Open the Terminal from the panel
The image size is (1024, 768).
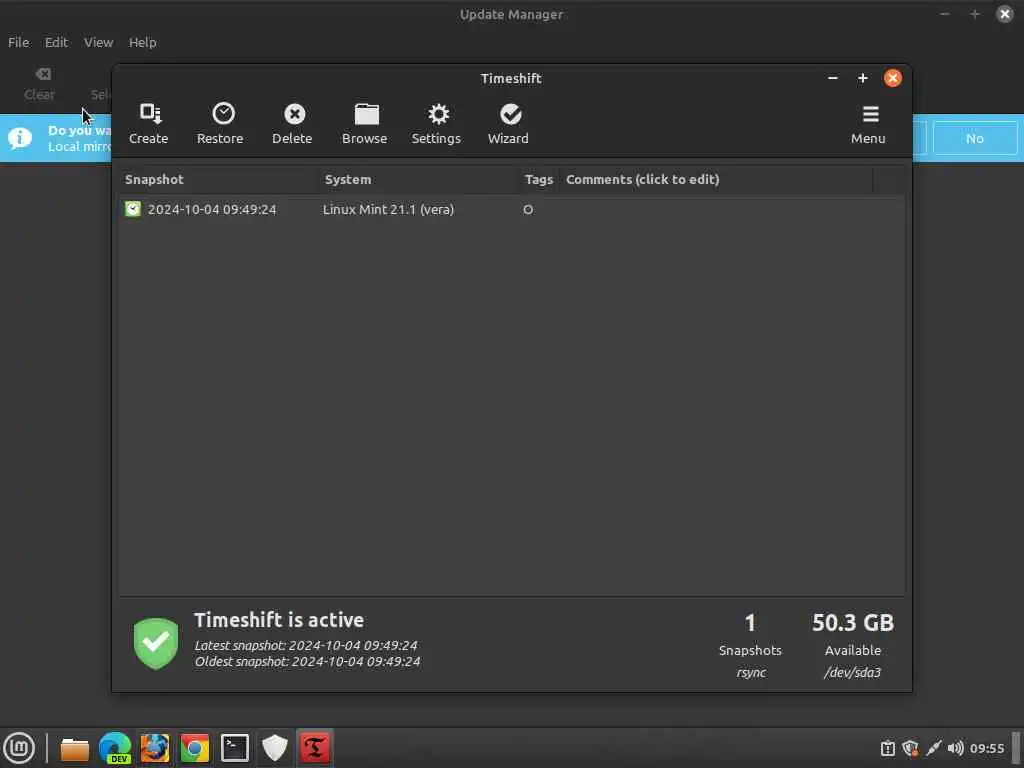click(x=234, y=748)
